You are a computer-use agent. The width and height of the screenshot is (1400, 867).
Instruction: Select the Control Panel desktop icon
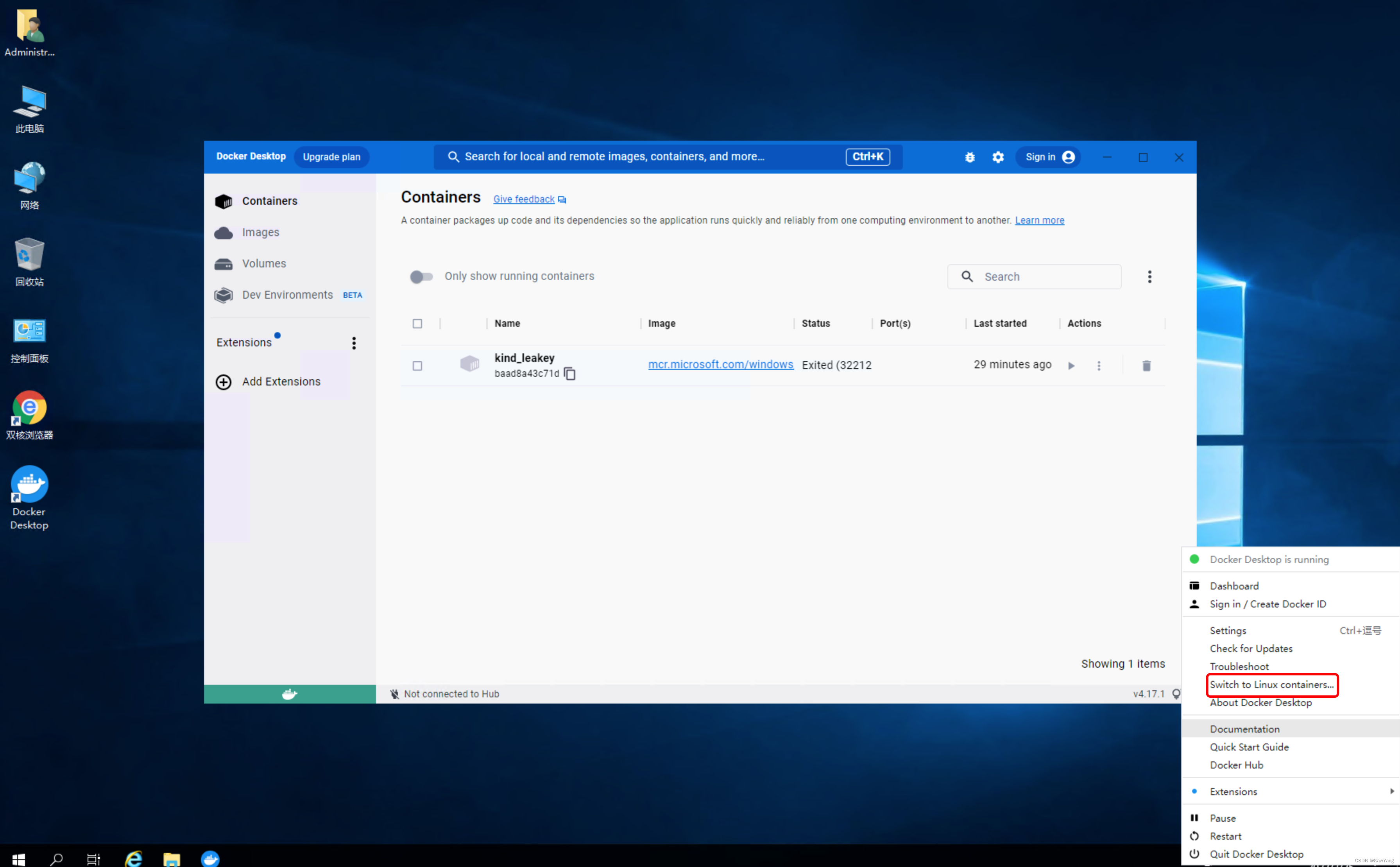[x=29, y=340]
